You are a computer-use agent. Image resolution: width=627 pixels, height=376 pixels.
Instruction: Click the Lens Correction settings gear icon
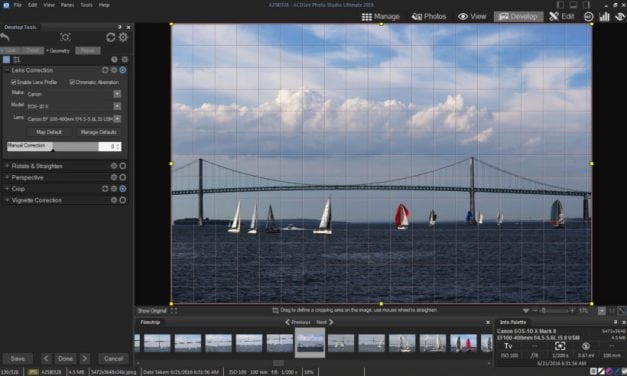(x=114, y=70)
